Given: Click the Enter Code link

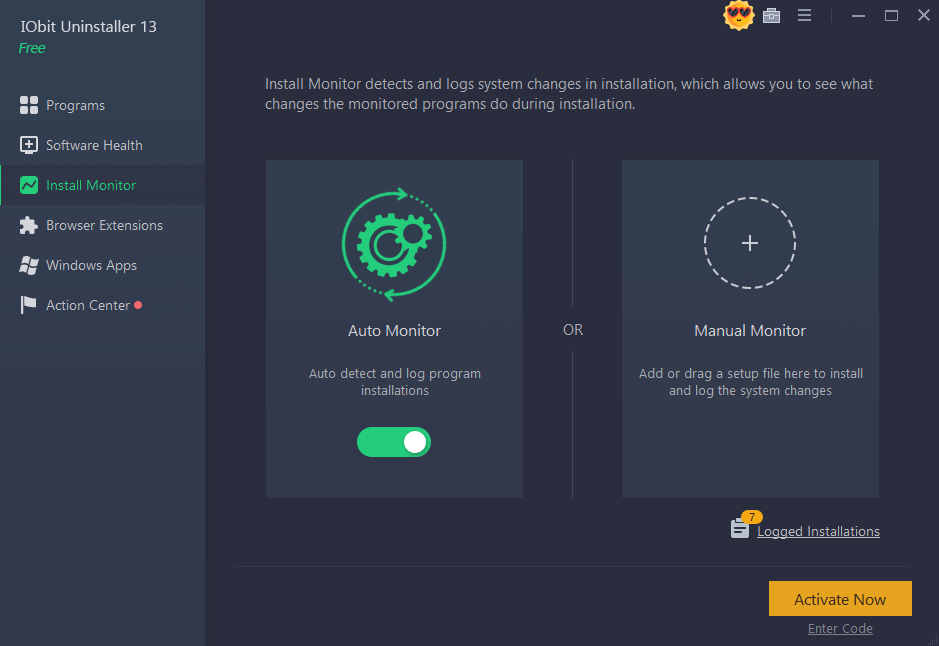Looking at the screenshot, I should (840, 629).
